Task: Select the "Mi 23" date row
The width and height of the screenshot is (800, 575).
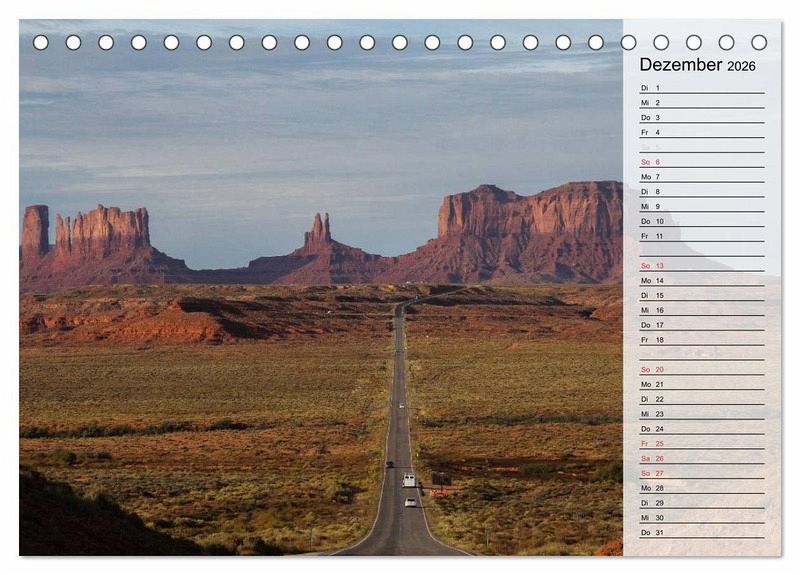Action: click(x=702, y=414)
